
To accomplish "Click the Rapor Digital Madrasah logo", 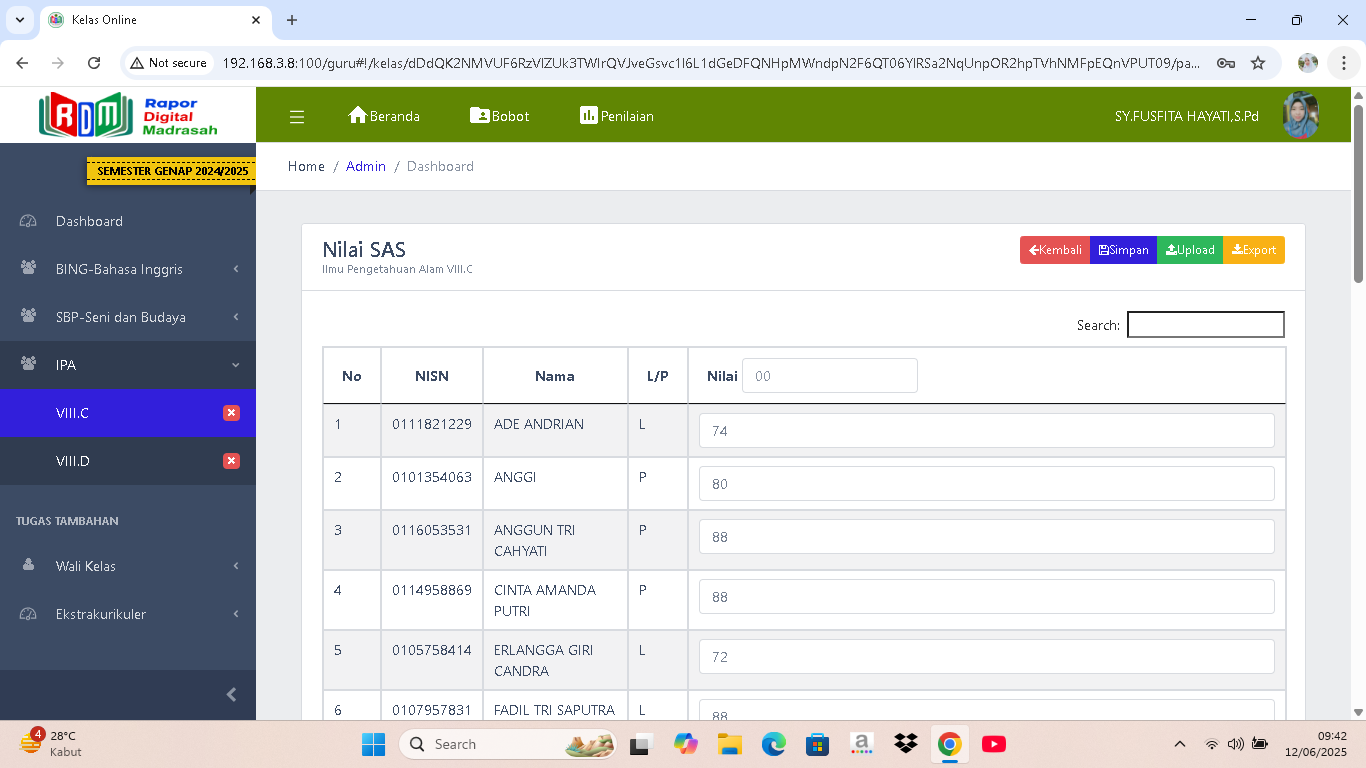I will pyautogui.click(x=128, y=115).
